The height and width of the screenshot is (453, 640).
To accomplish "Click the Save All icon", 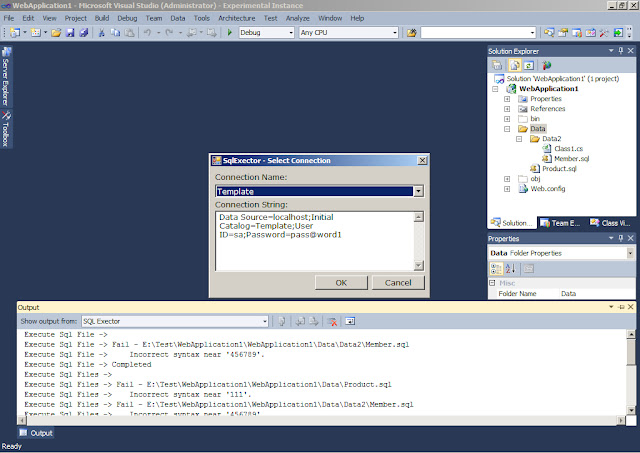I will (84, 33).
